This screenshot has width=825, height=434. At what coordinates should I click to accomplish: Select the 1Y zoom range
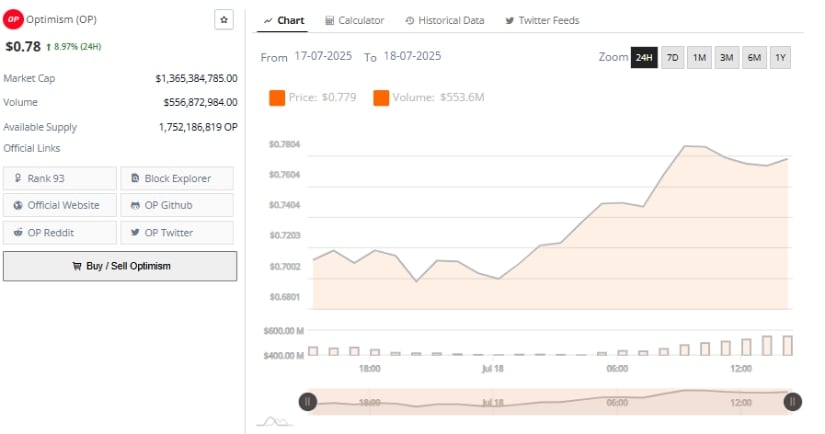click(x=780, y=57)
